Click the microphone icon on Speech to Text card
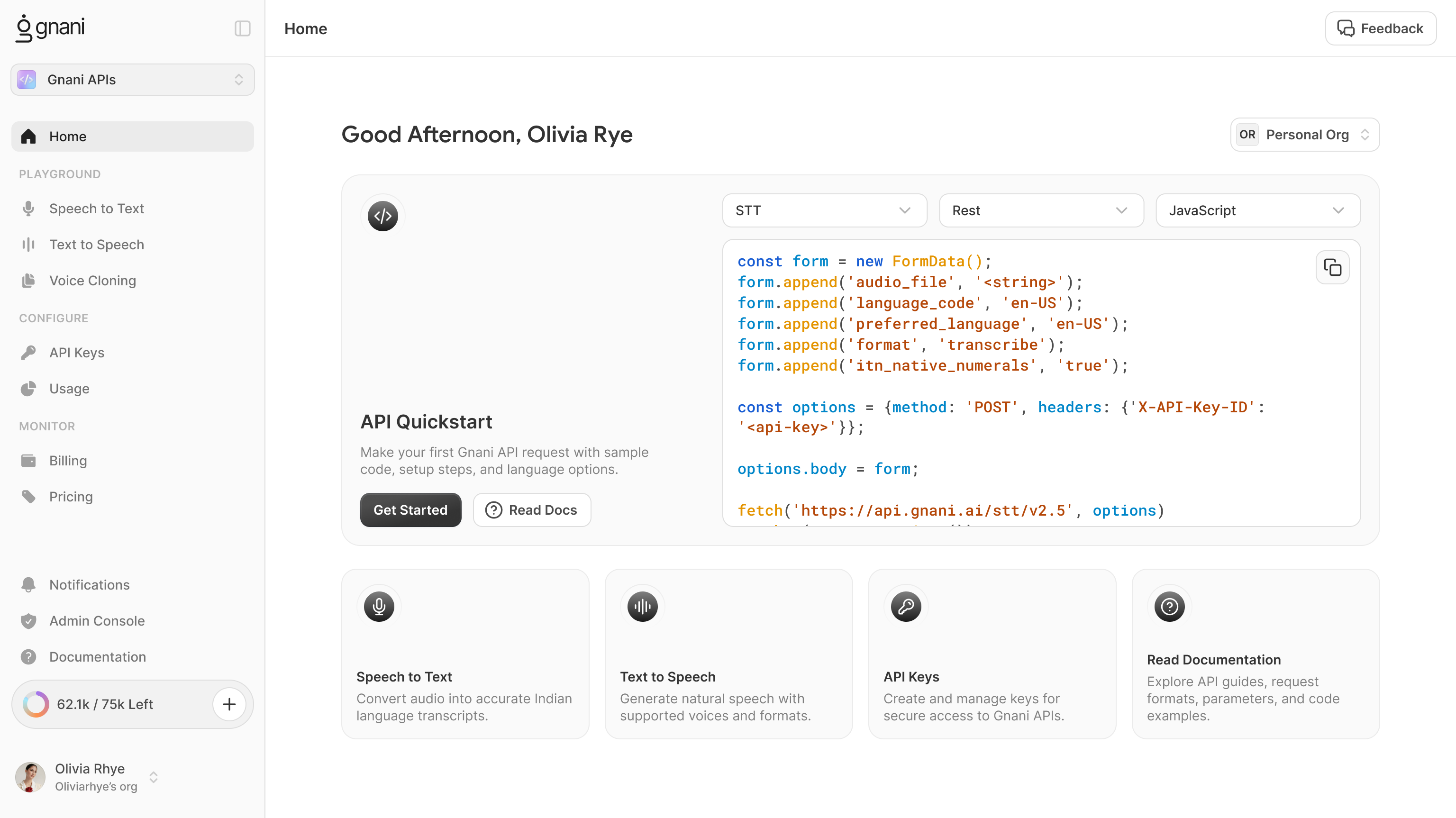 (379, 607)
